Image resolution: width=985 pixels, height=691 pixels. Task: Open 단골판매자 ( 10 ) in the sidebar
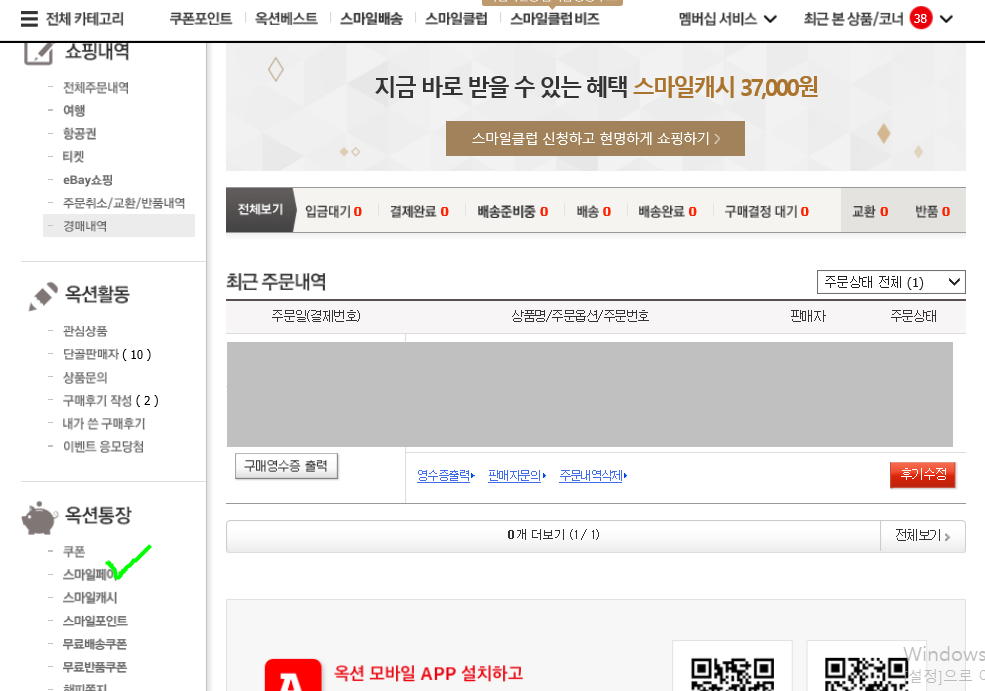click(x=107, y=354)
